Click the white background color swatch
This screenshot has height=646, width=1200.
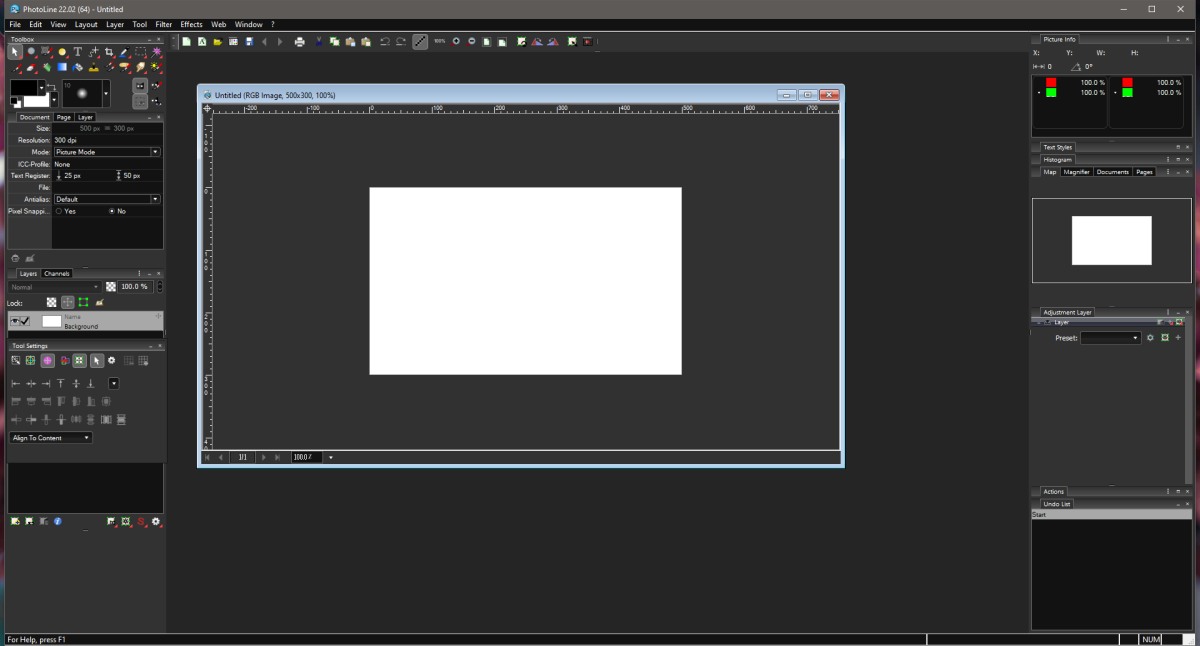pos(36,100)
